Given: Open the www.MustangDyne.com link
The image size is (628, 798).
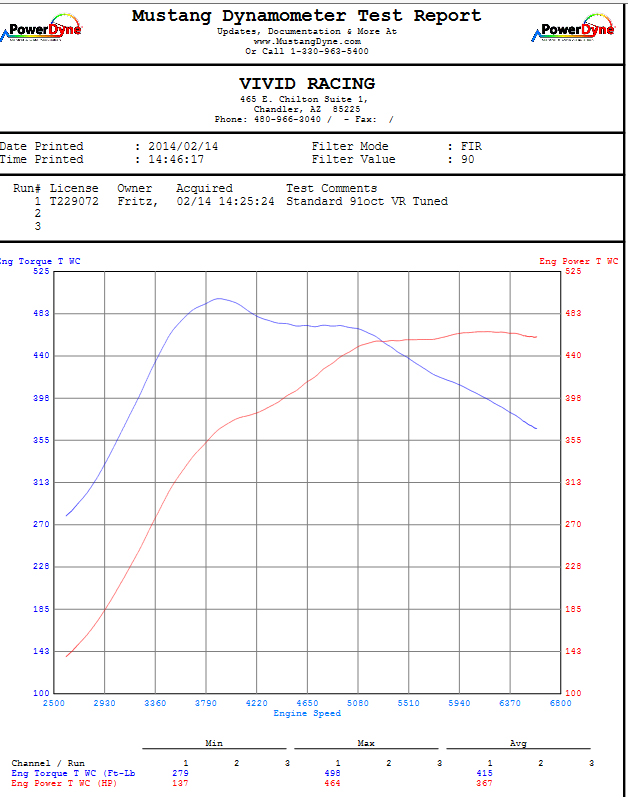Looking at the screenshot, I should coord(307,41).
